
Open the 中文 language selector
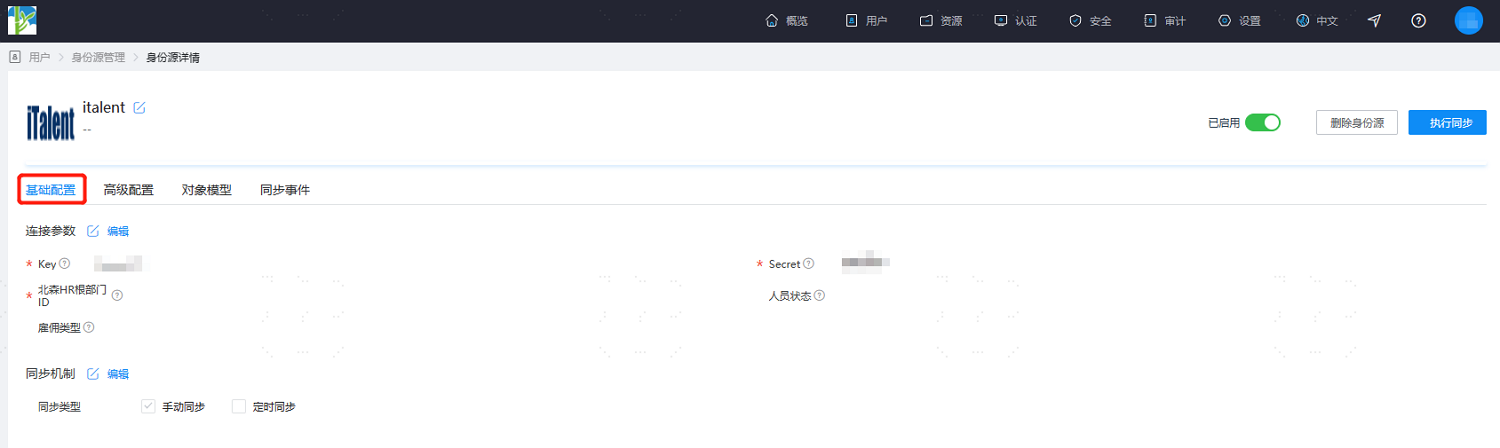click(1317, 21)
